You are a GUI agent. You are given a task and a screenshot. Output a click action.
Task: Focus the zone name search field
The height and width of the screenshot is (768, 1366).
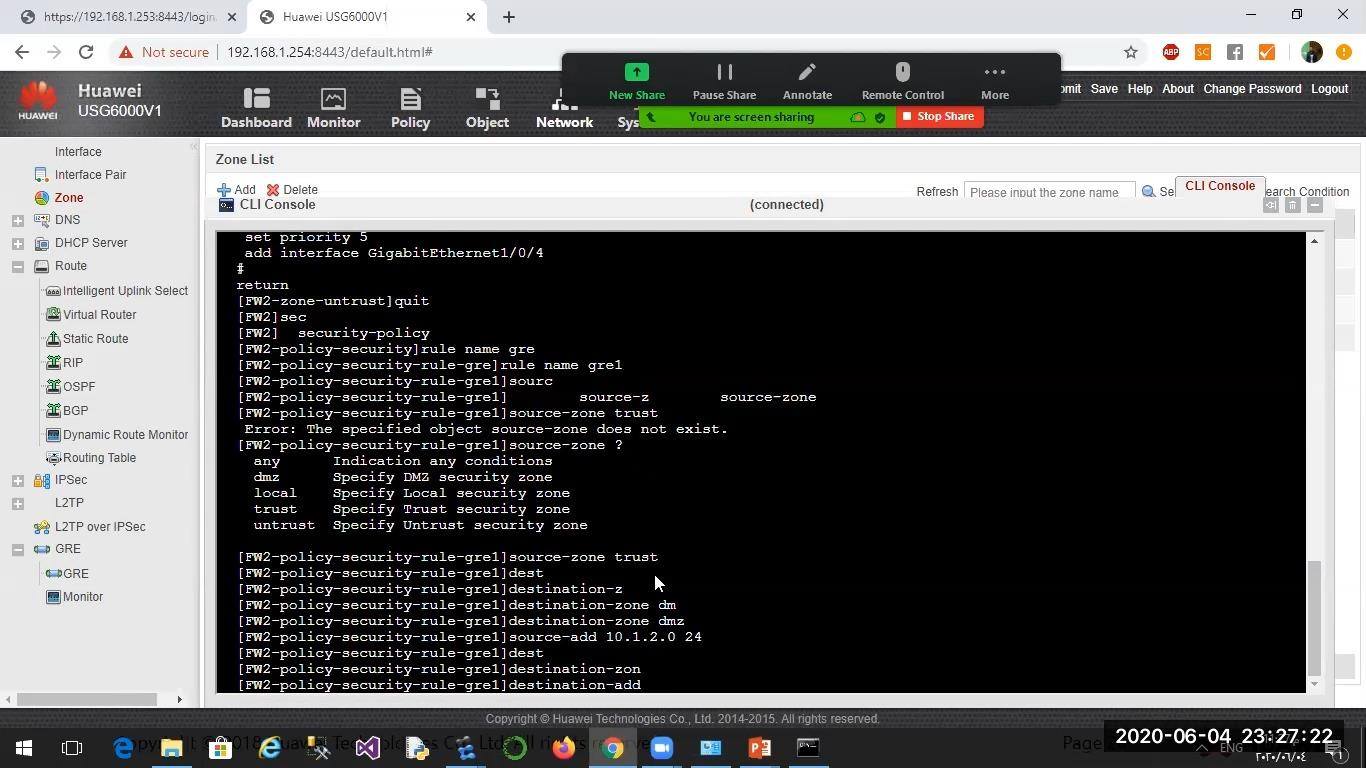tap(1049, 191)
